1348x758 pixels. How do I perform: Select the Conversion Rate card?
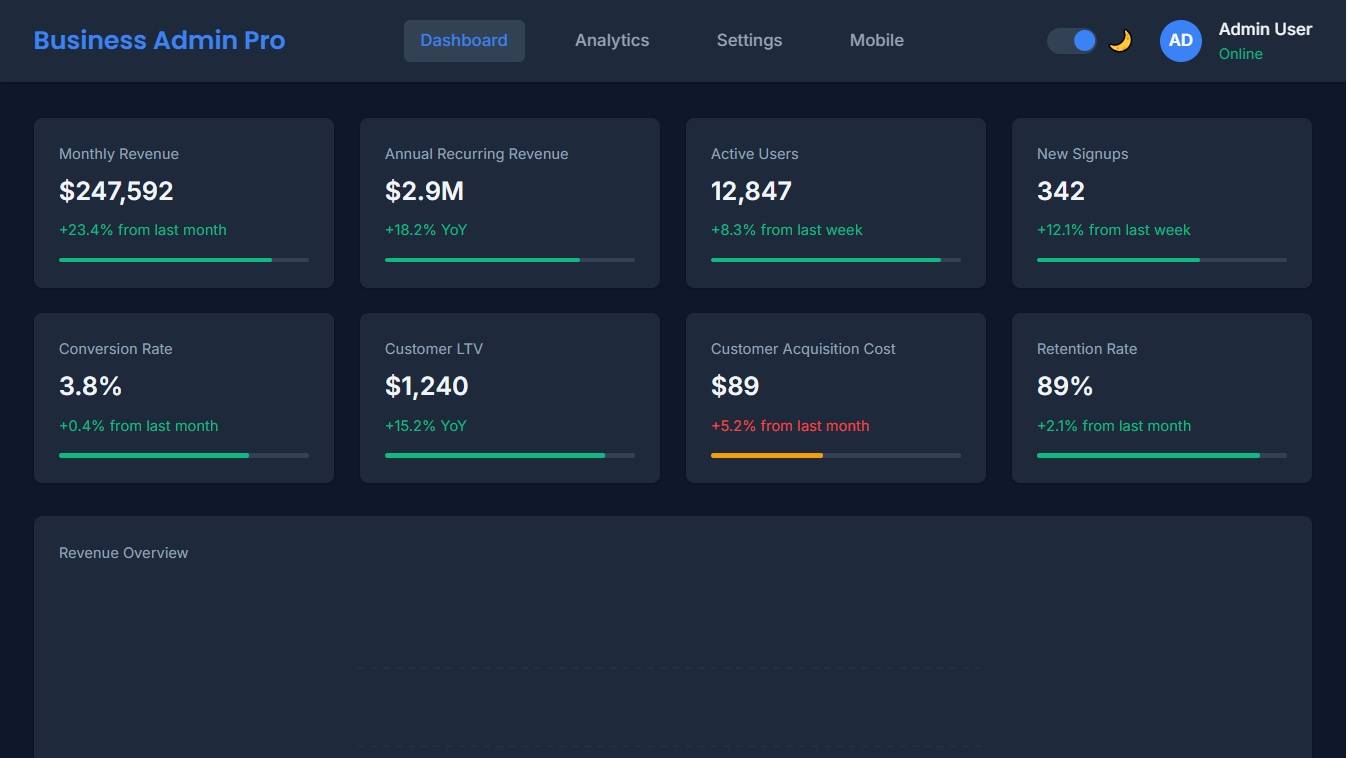pos(183,397)
